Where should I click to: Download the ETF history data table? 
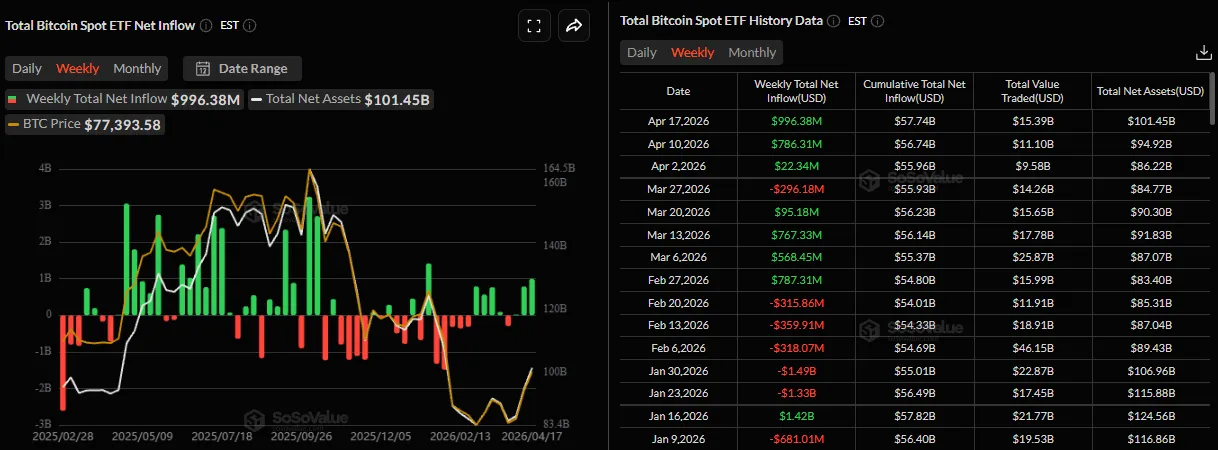1202,53
